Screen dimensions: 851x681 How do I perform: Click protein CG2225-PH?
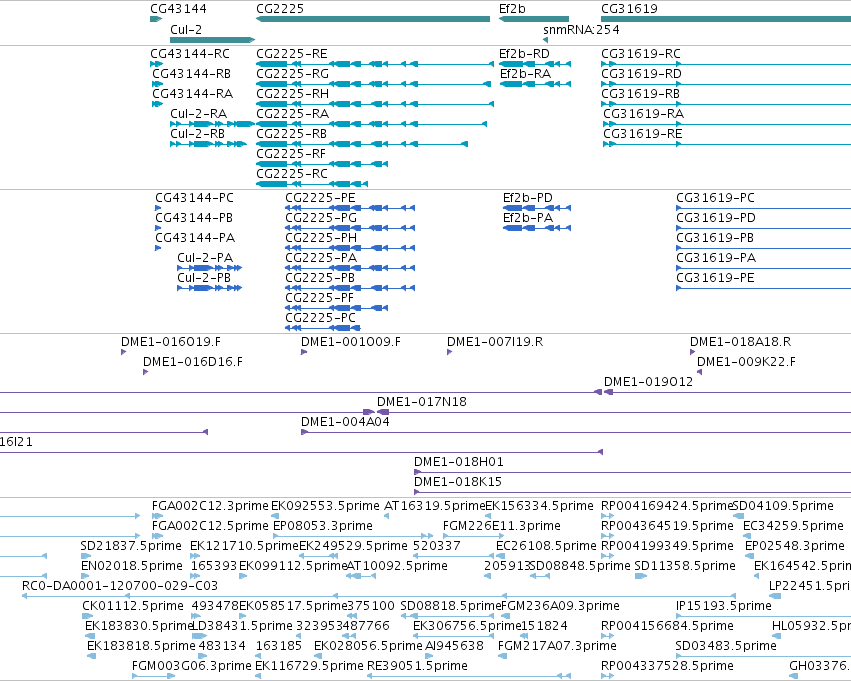click(x=350, y=248)
